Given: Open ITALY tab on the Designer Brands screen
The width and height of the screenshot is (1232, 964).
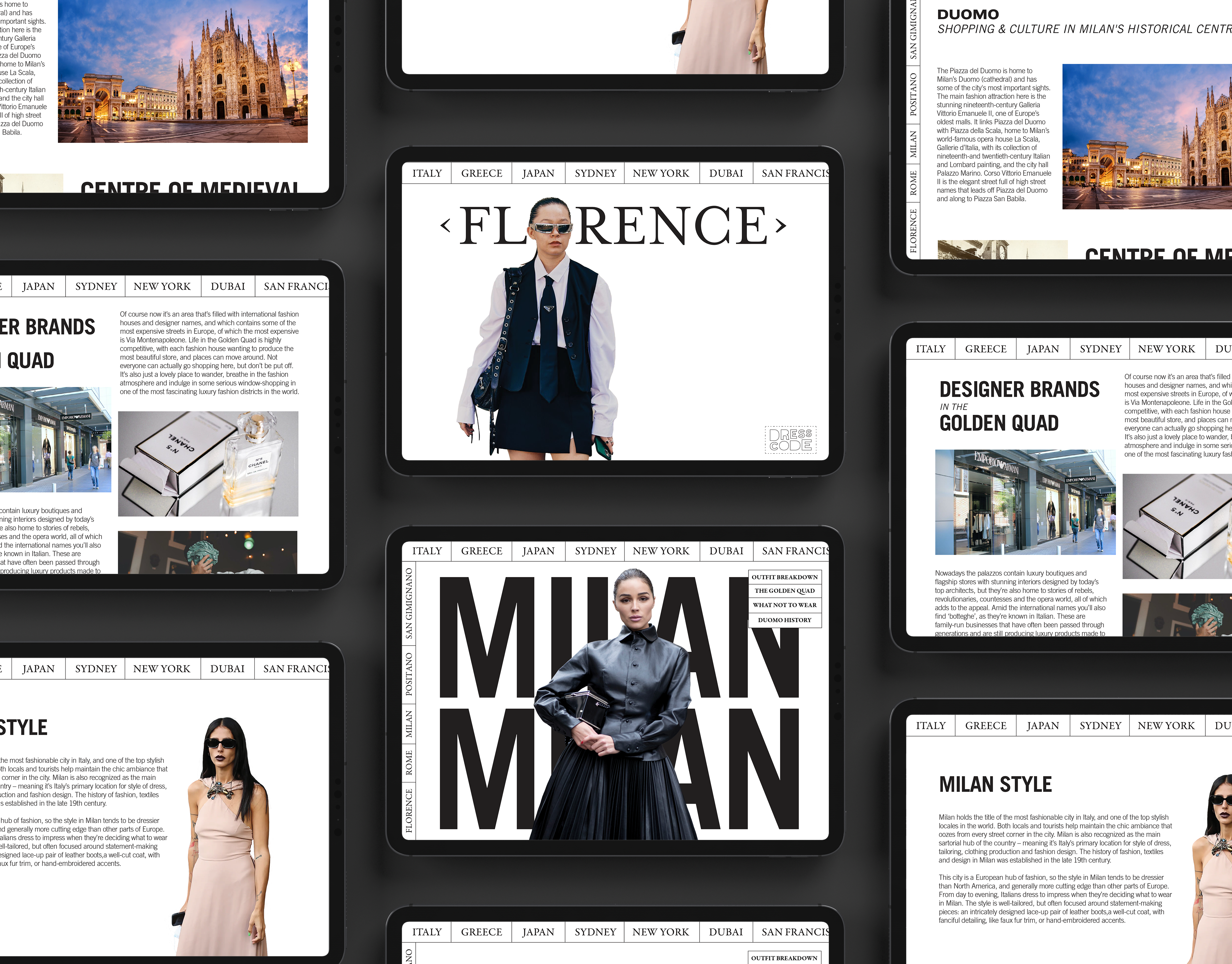Looking at the screenshot, I should [931, 349].
